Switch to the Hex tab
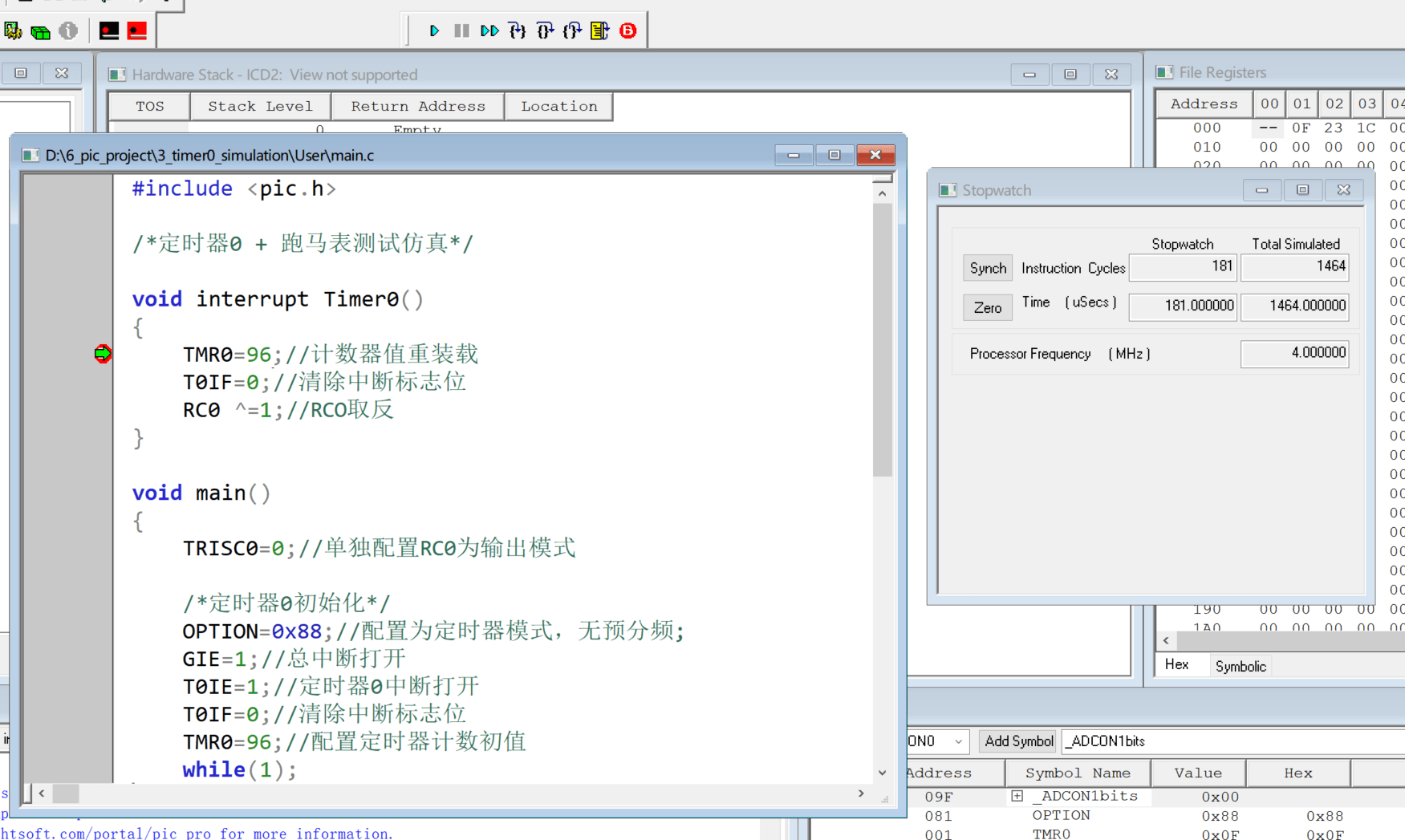Viewport: 1405px width, 840px height. 1176,665
